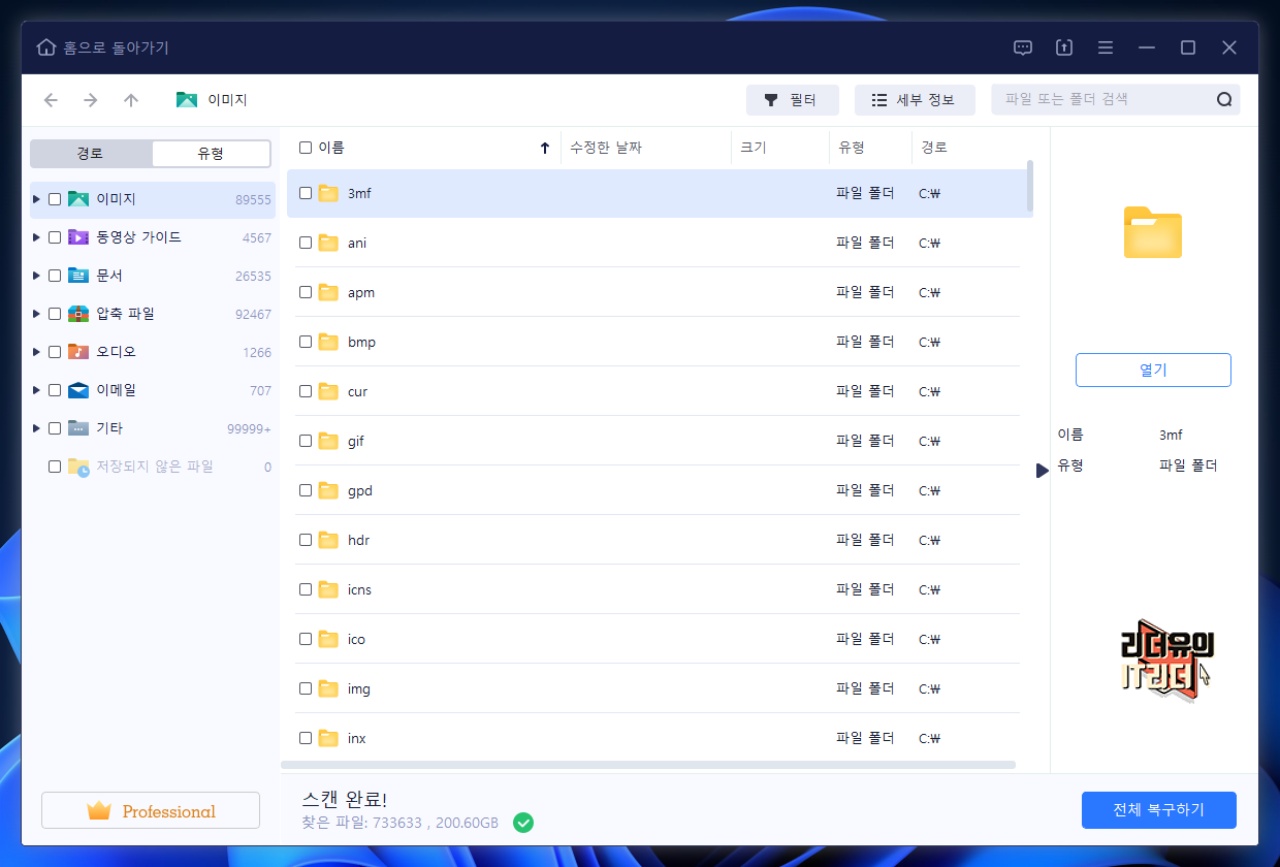Check the cur folder checkbox
The image size is (1280, 867).
[305, 391]
